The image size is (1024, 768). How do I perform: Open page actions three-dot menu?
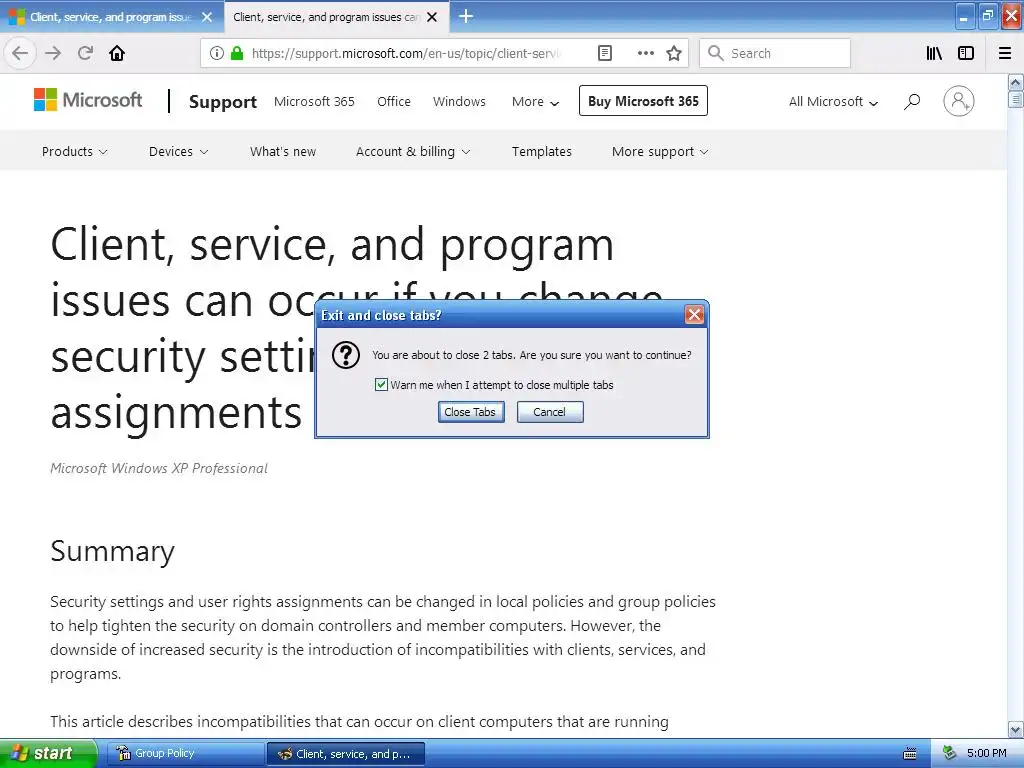pyautogui.click(x=645, y=53)
